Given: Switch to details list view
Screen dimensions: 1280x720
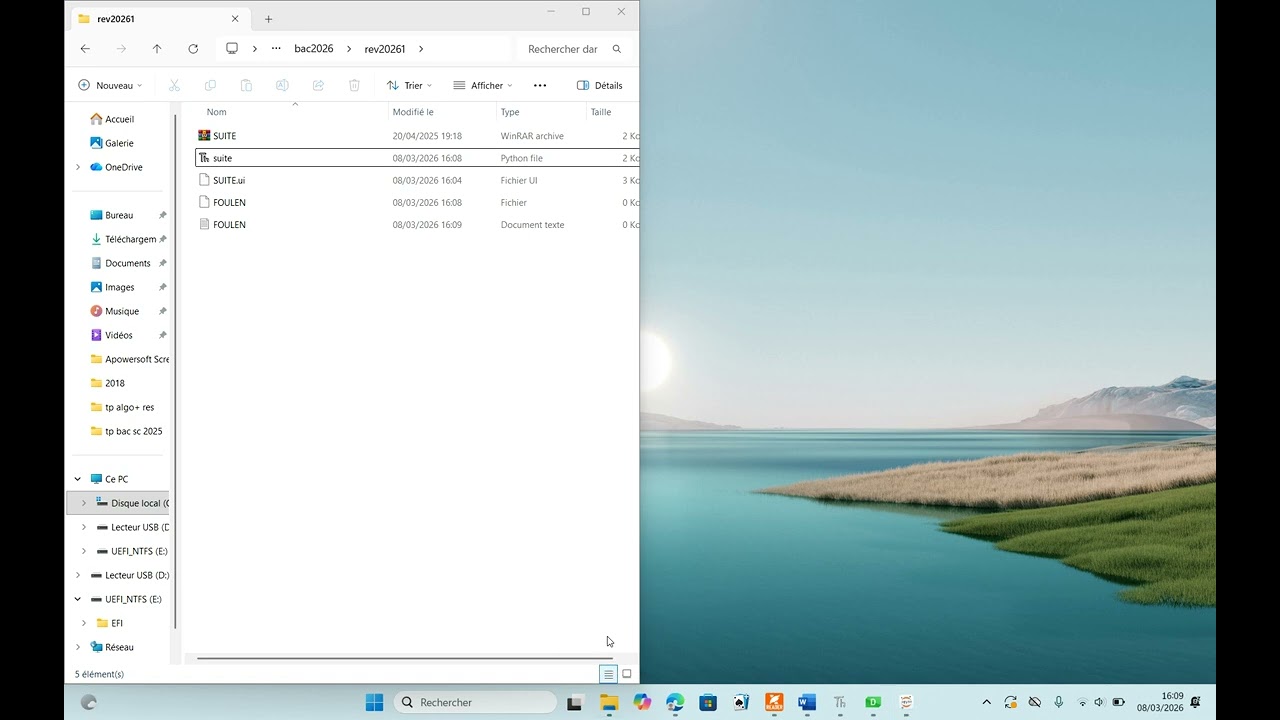Looking at the screenshot, I should pos(608,674).
